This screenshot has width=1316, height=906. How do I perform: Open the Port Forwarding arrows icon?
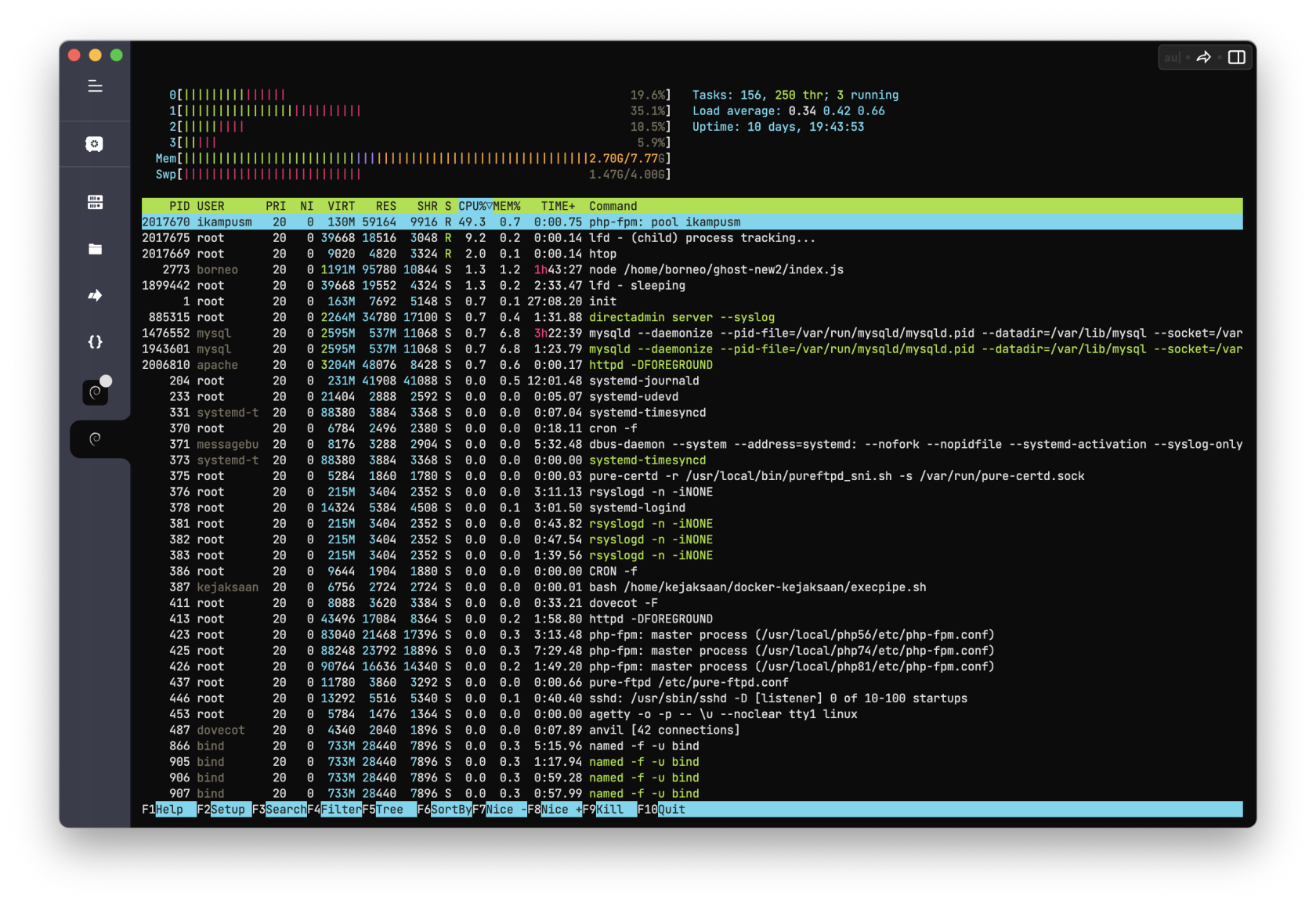(x=95, y=295)
